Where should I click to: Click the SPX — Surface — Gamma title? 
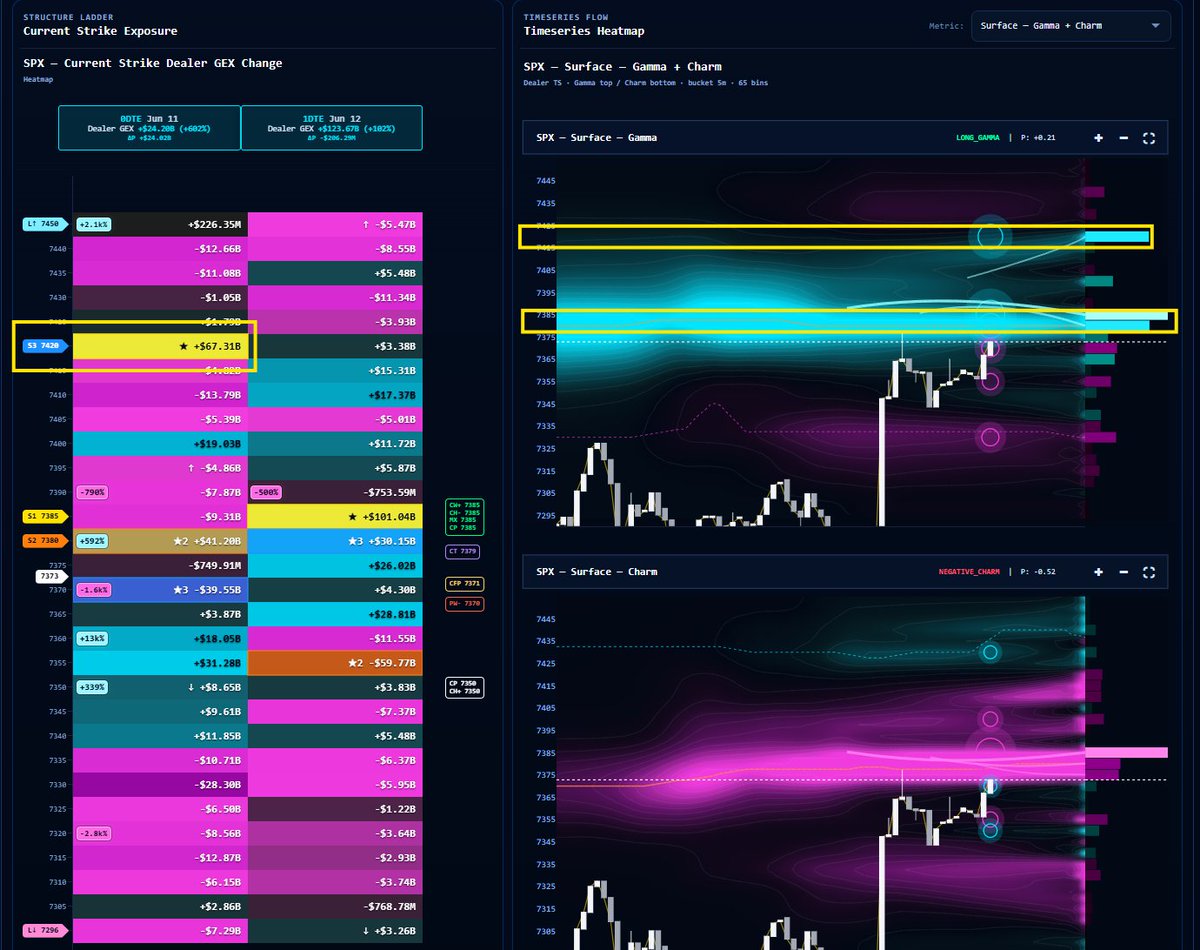point(597,138)
